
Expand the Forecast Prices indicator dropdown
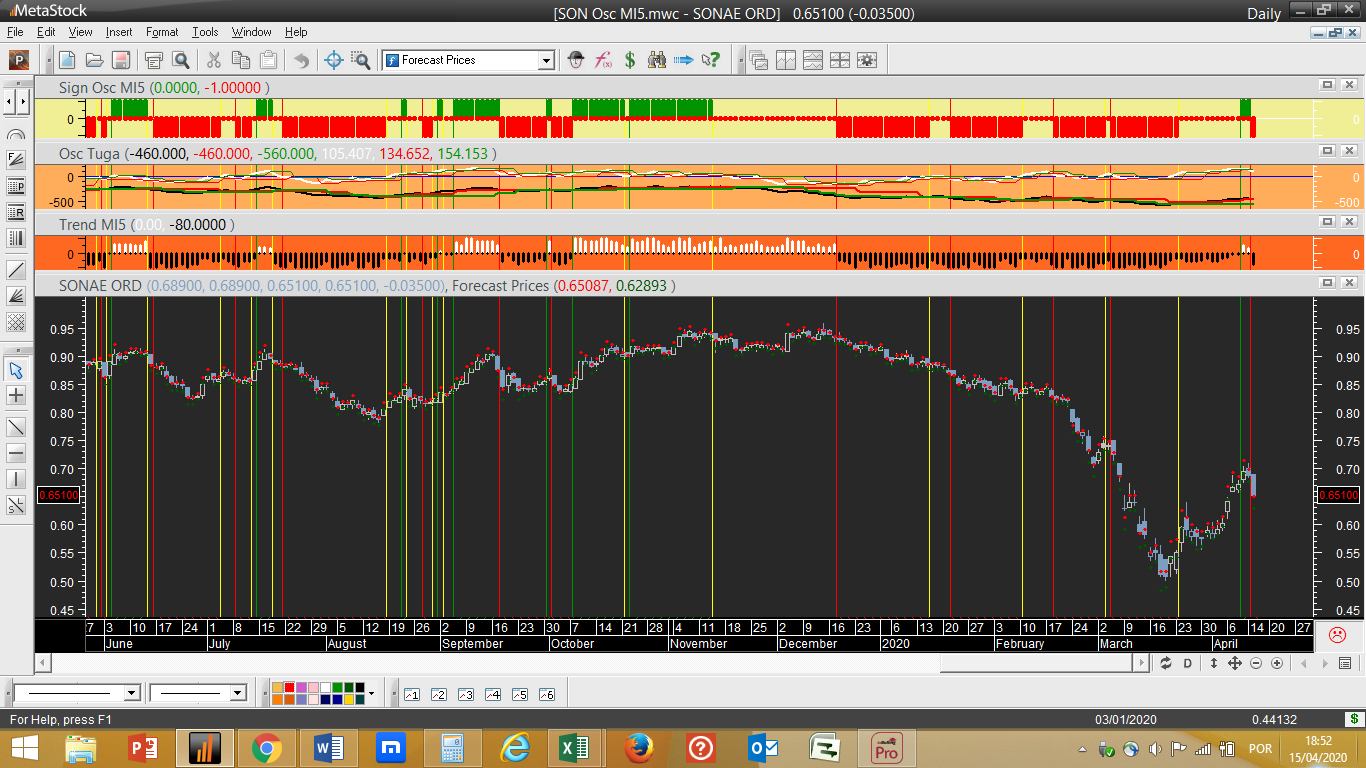546,60
